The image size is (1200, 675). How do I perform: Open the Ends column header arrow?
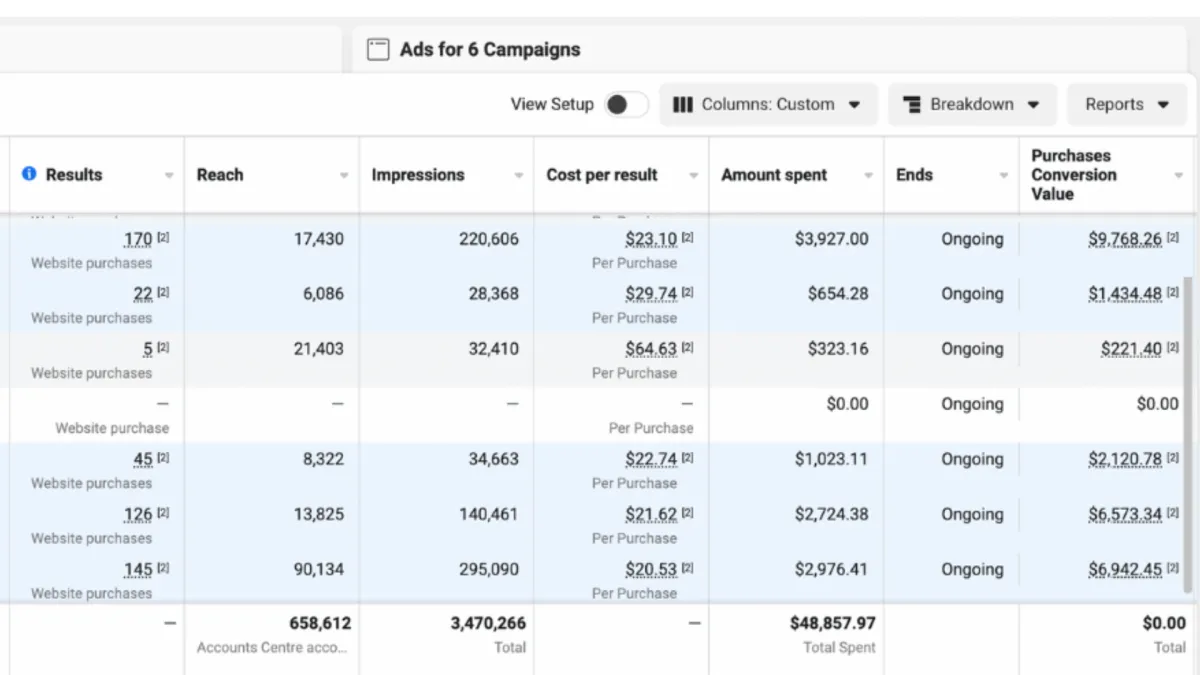point(1003,176)
